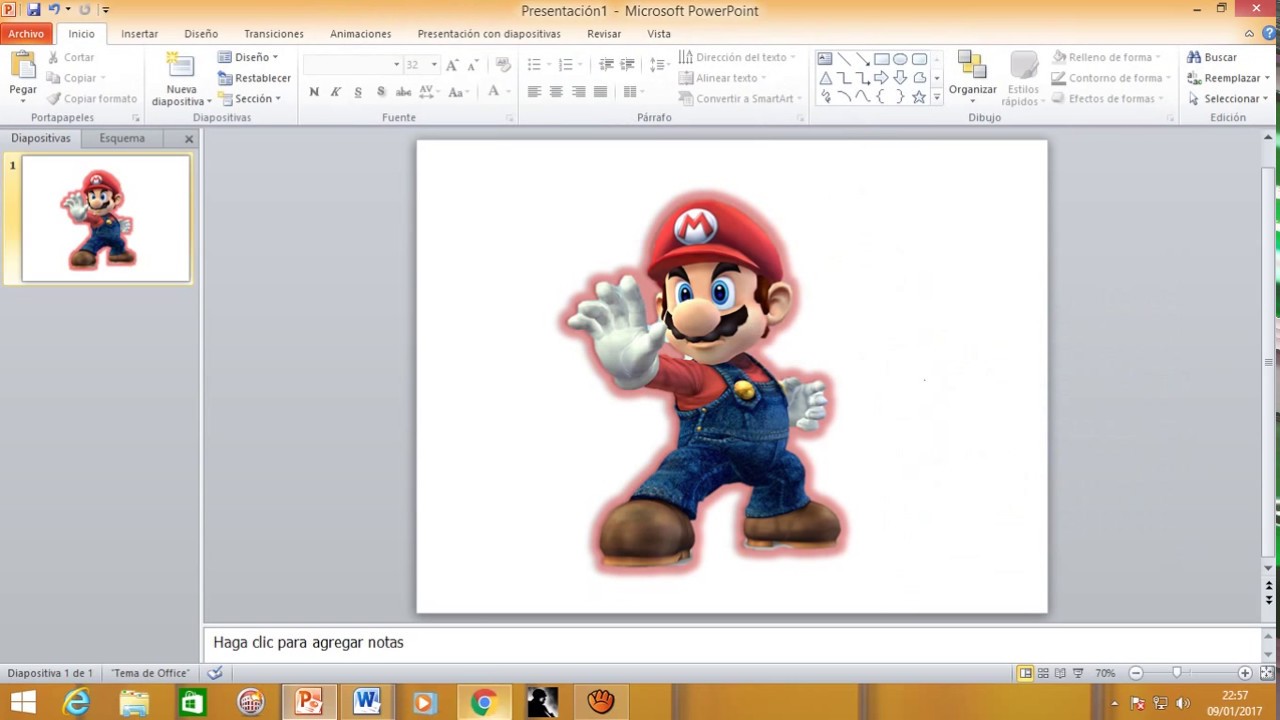Open the Diseño layout dropdown
Image resolution: width=1280 pixels, height=720 pixels.
[248, 58]
